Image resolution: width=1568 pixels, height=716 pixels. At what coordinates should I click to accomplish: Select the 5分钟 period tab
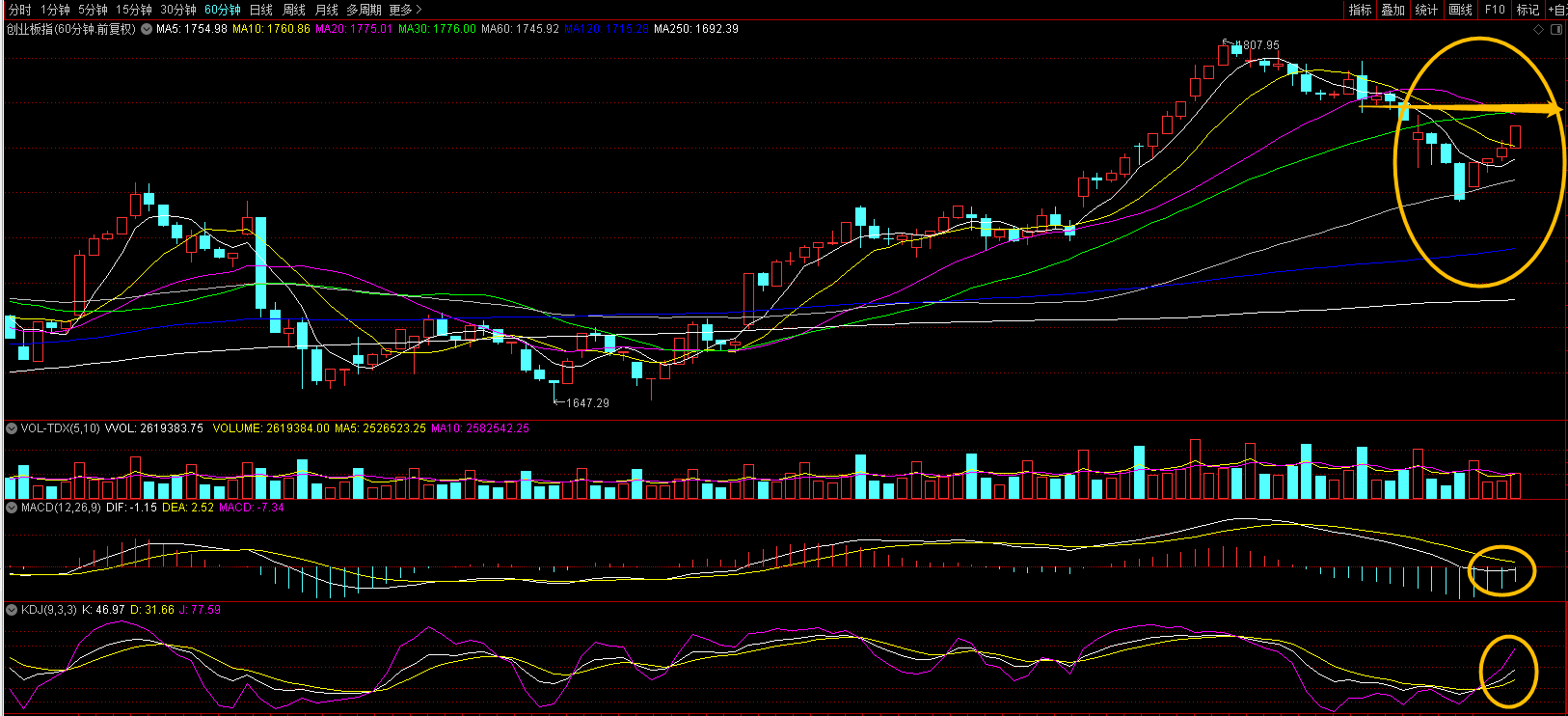click(93, 10)
